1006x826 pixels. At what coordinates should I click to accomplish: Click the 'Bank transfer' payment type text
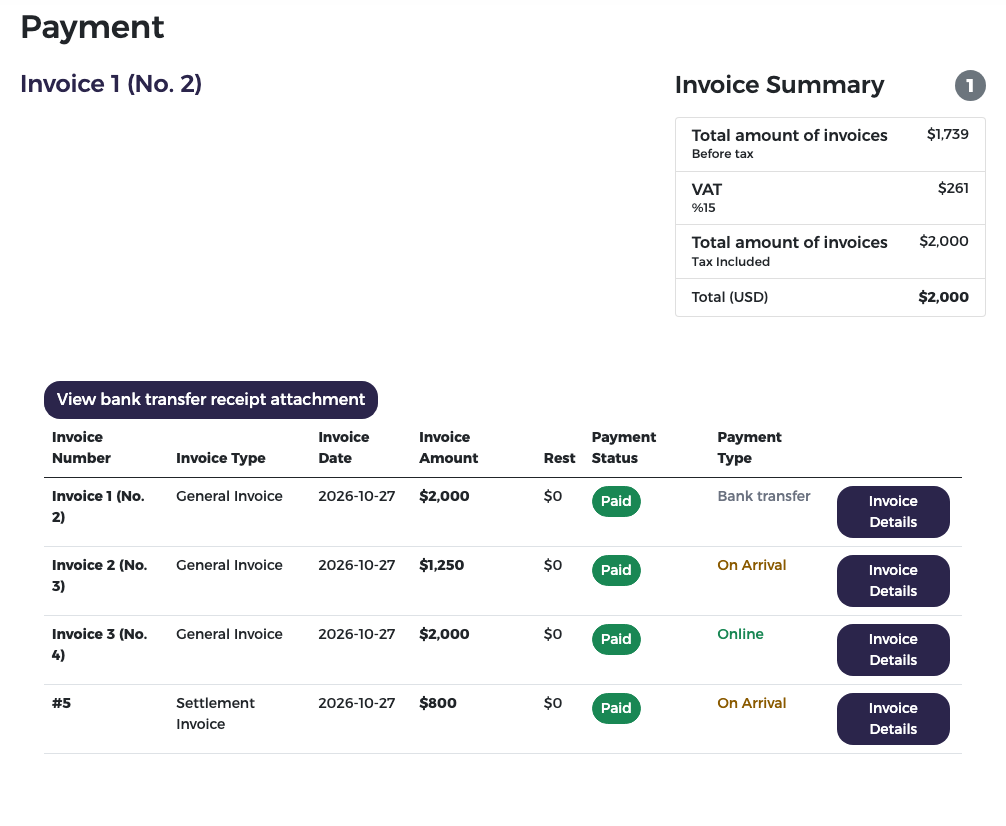tap(763, 496)
